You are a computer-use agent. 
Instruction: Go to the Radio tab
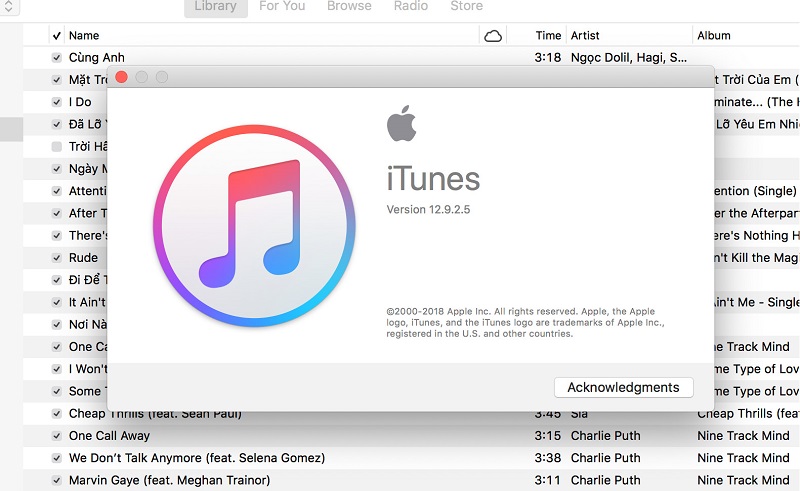coord(411,6)
